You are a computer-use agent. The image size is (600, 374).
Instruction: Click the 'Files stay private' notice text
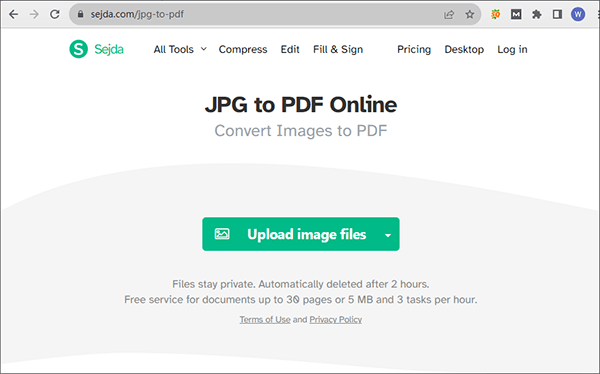click(301, 284)
